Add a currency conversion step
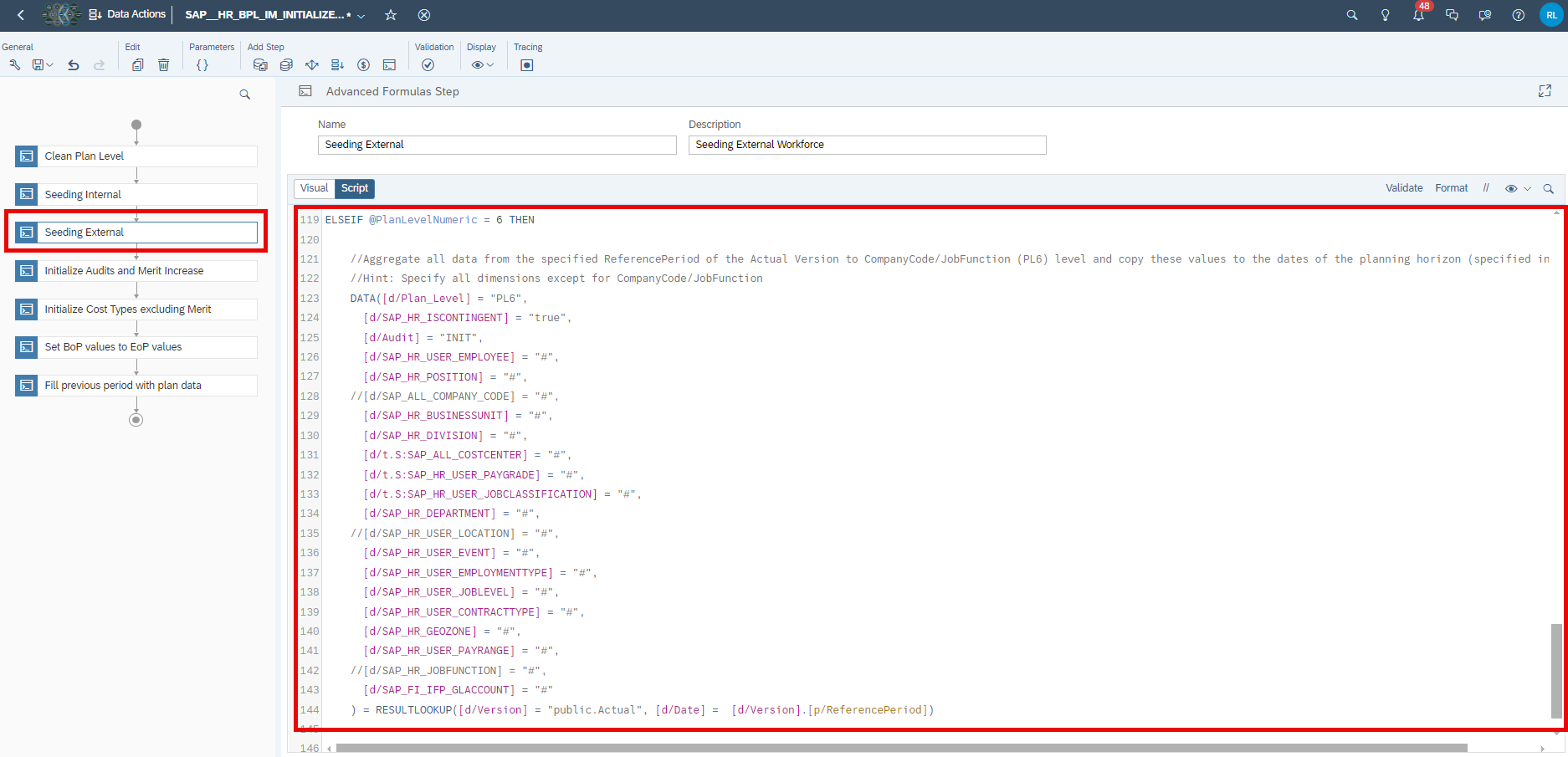 tap(363, 65)
